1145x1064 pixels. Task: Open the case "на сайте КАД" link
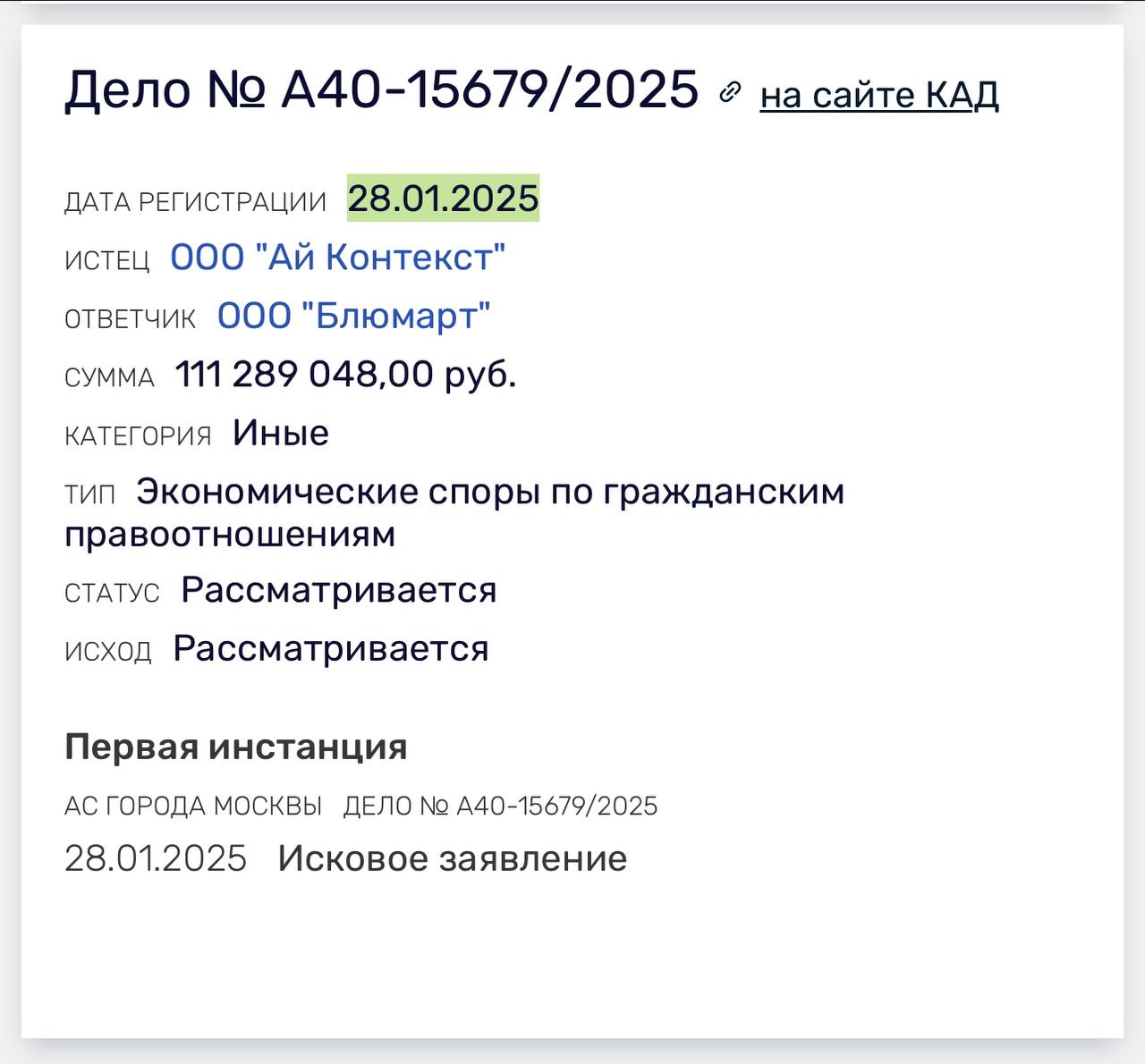click(x=878, y=95)
